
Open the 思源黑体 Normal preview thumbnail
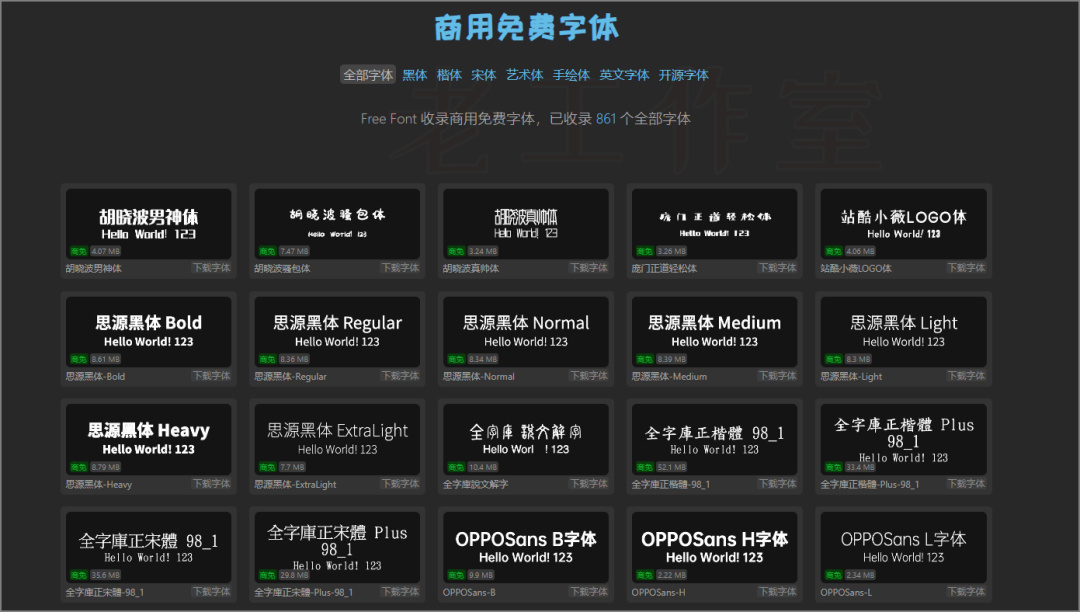[x=526, y=332]
